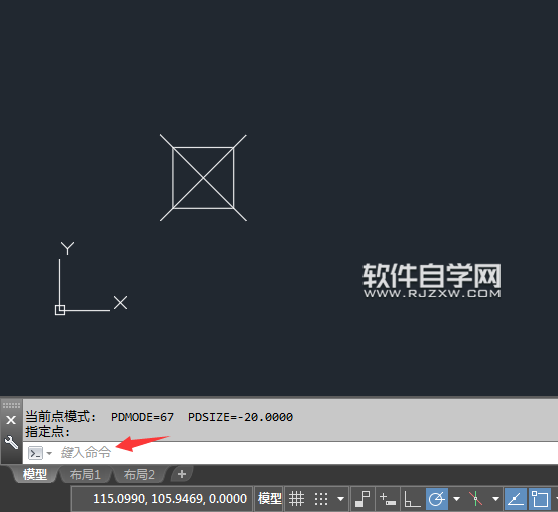Click the PDMODE=67 history text
558x512 pixels.
(142, 417)
